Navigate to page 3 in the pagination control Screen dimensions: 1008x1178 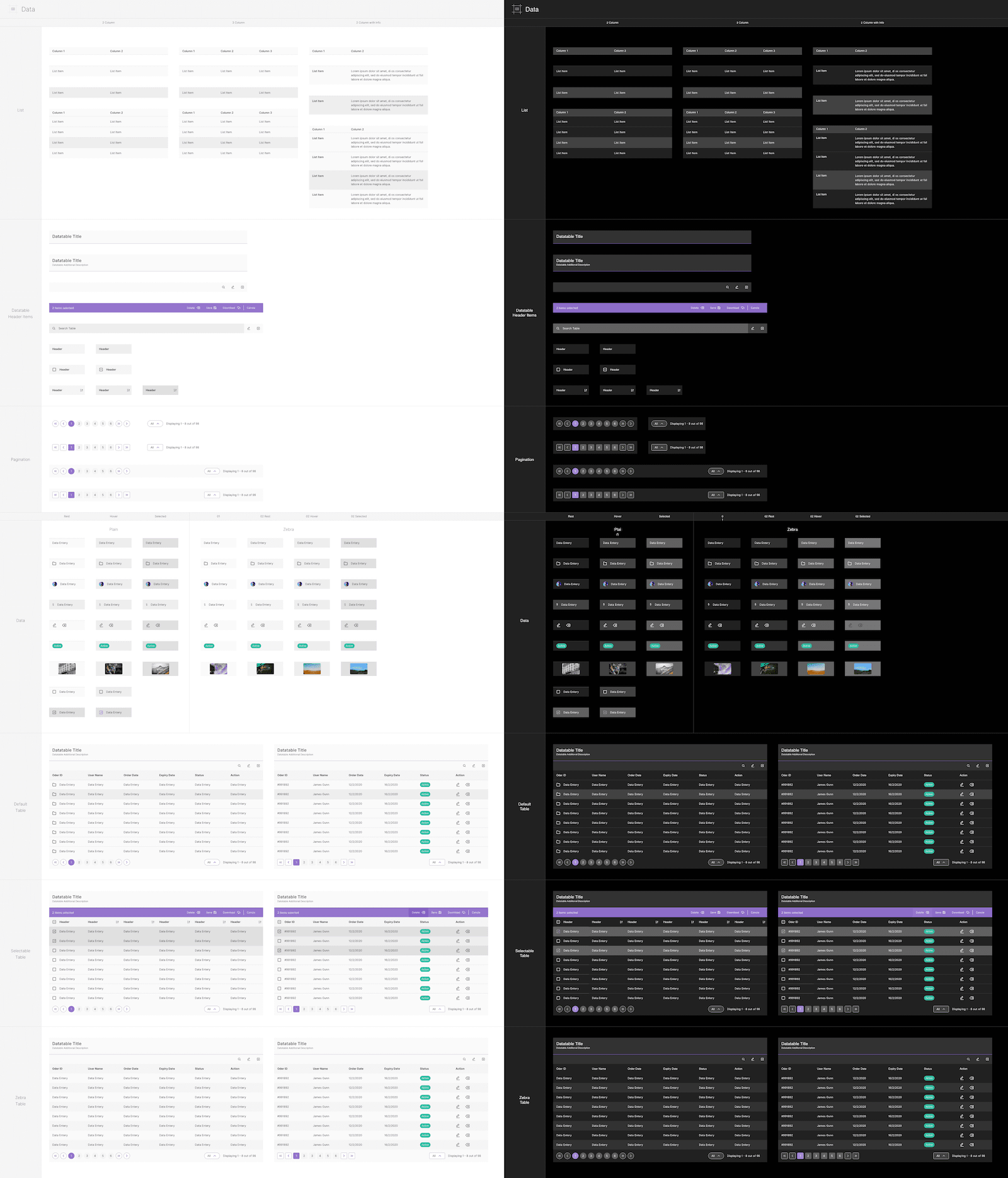pos(87,423)
